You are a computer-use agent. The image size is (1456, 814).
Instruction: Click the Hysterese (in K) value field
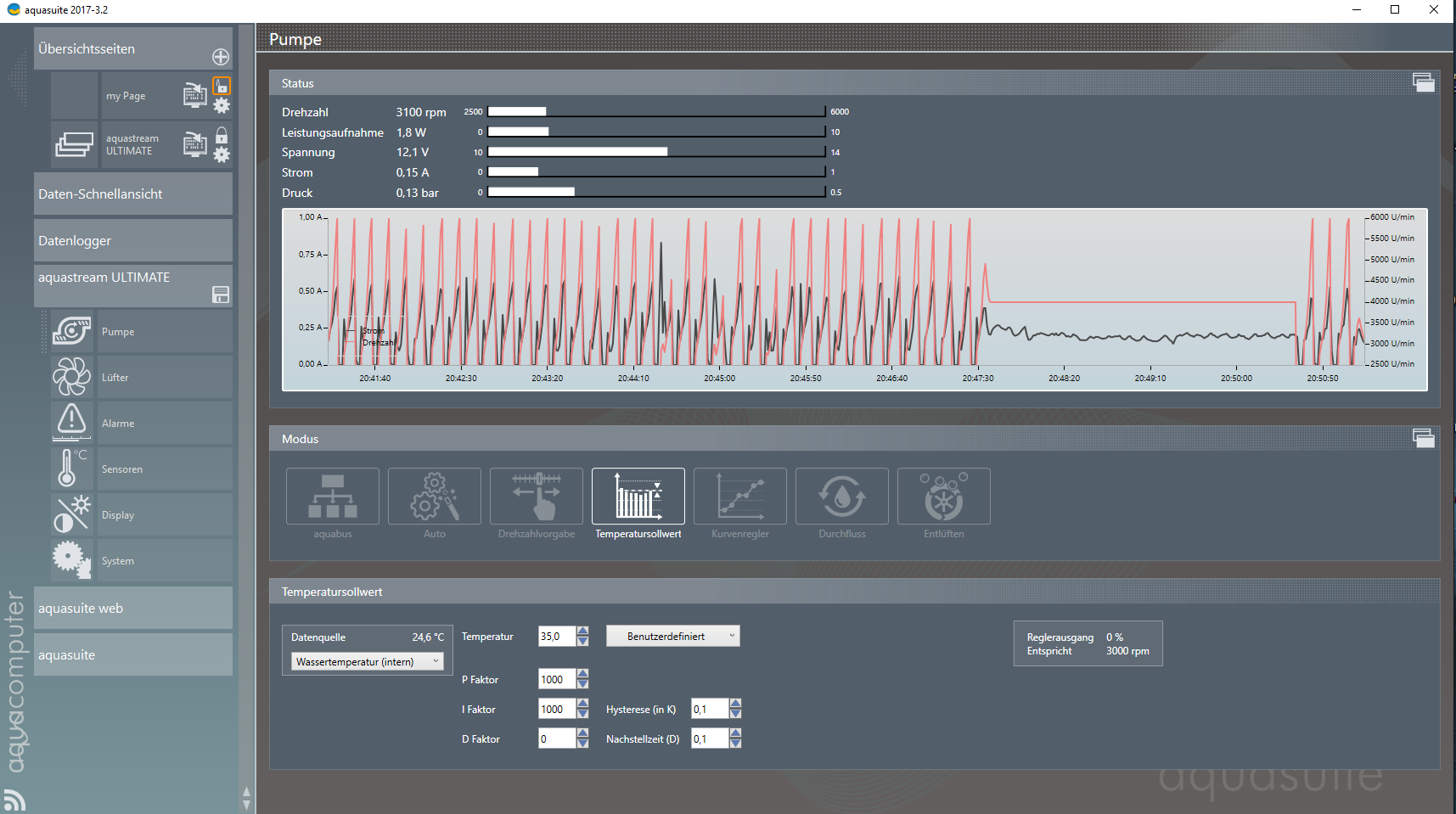click(710, 709)
